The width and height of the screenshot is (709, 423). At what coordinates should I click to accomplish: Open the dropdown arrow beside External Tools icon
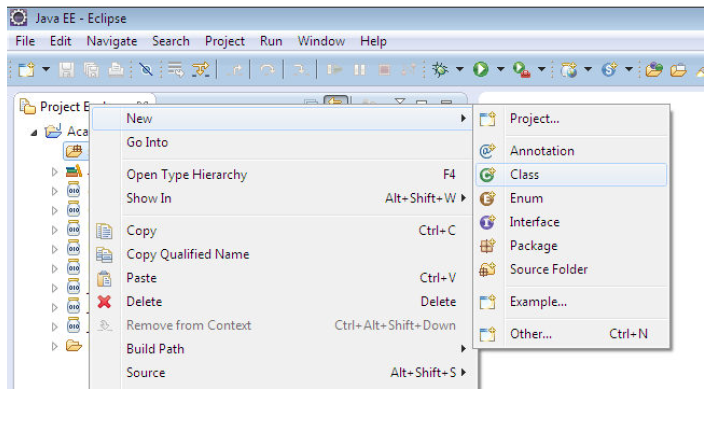(x=542, y=70)
